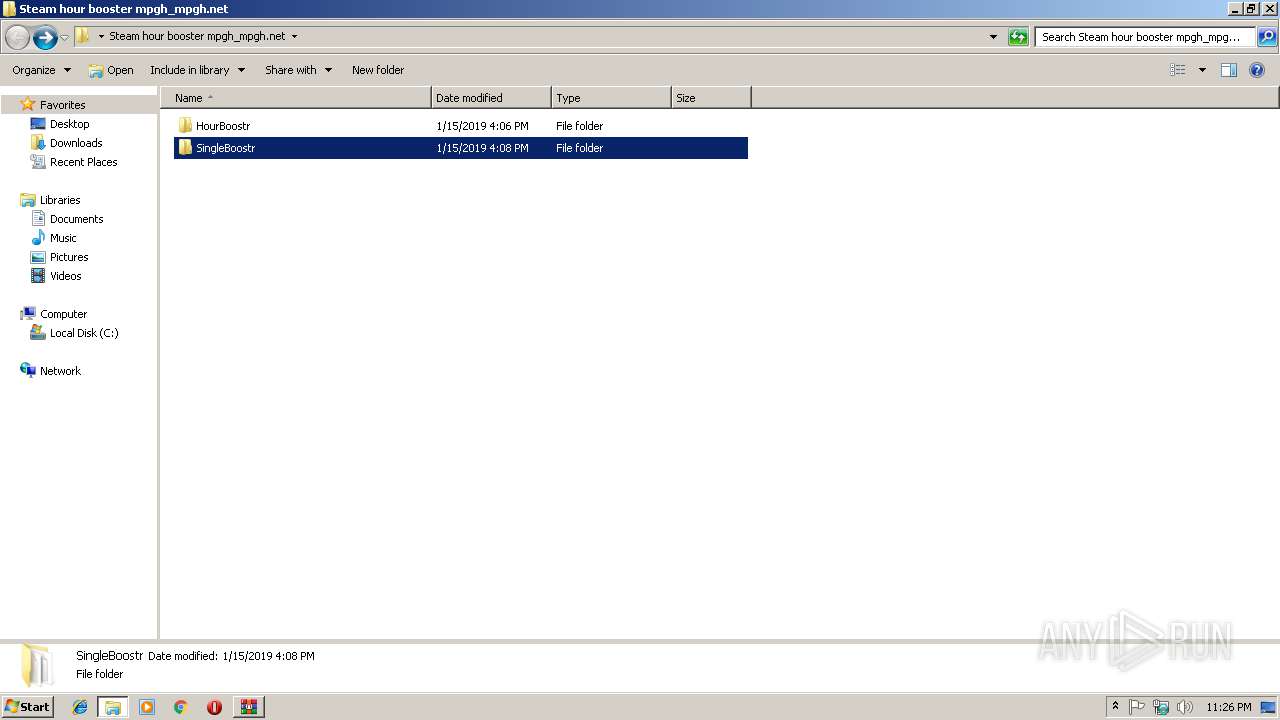The height and width of the screenshot is (720, 1280).
Task: Open Windows Media Player from taskbar
Action: [147, 707]
